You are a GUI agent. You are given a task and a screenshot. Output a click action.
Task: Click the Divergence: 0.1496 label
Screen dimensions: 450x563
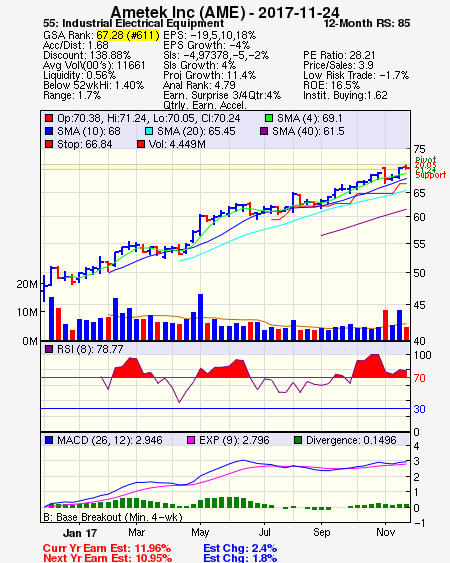(351, 440)
